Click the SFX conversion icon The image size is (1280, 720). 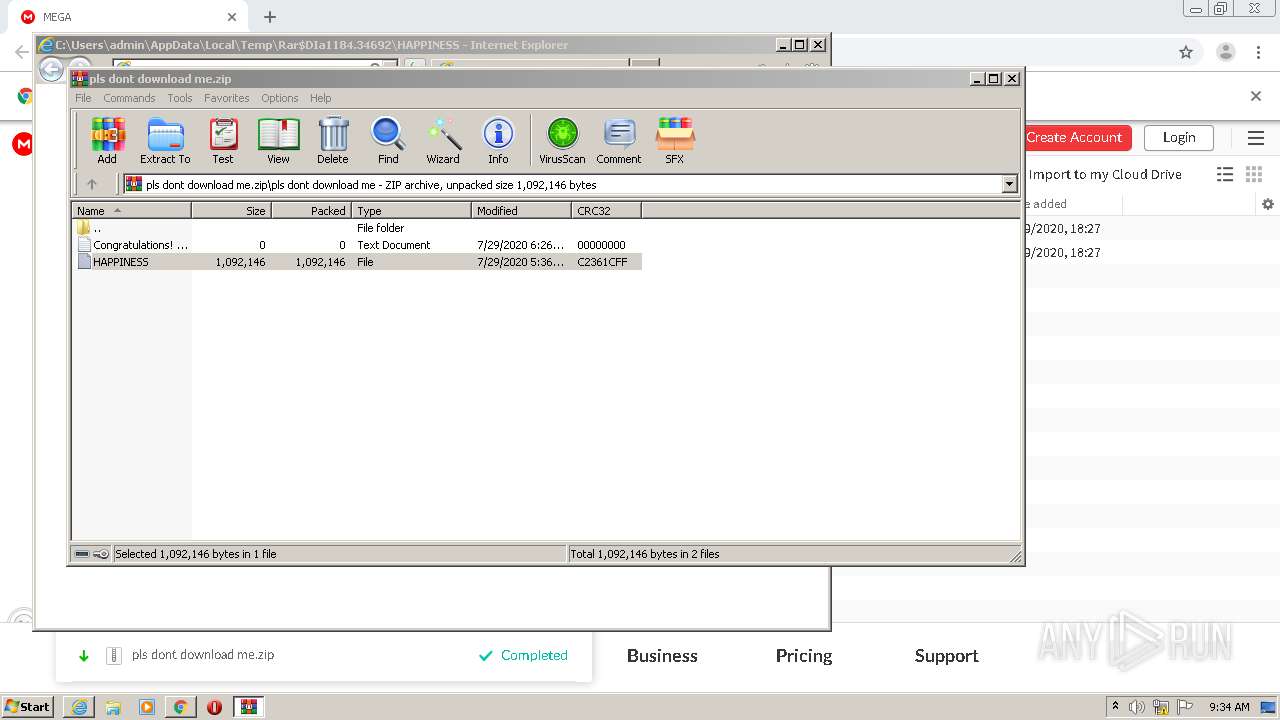pos(675,140)
